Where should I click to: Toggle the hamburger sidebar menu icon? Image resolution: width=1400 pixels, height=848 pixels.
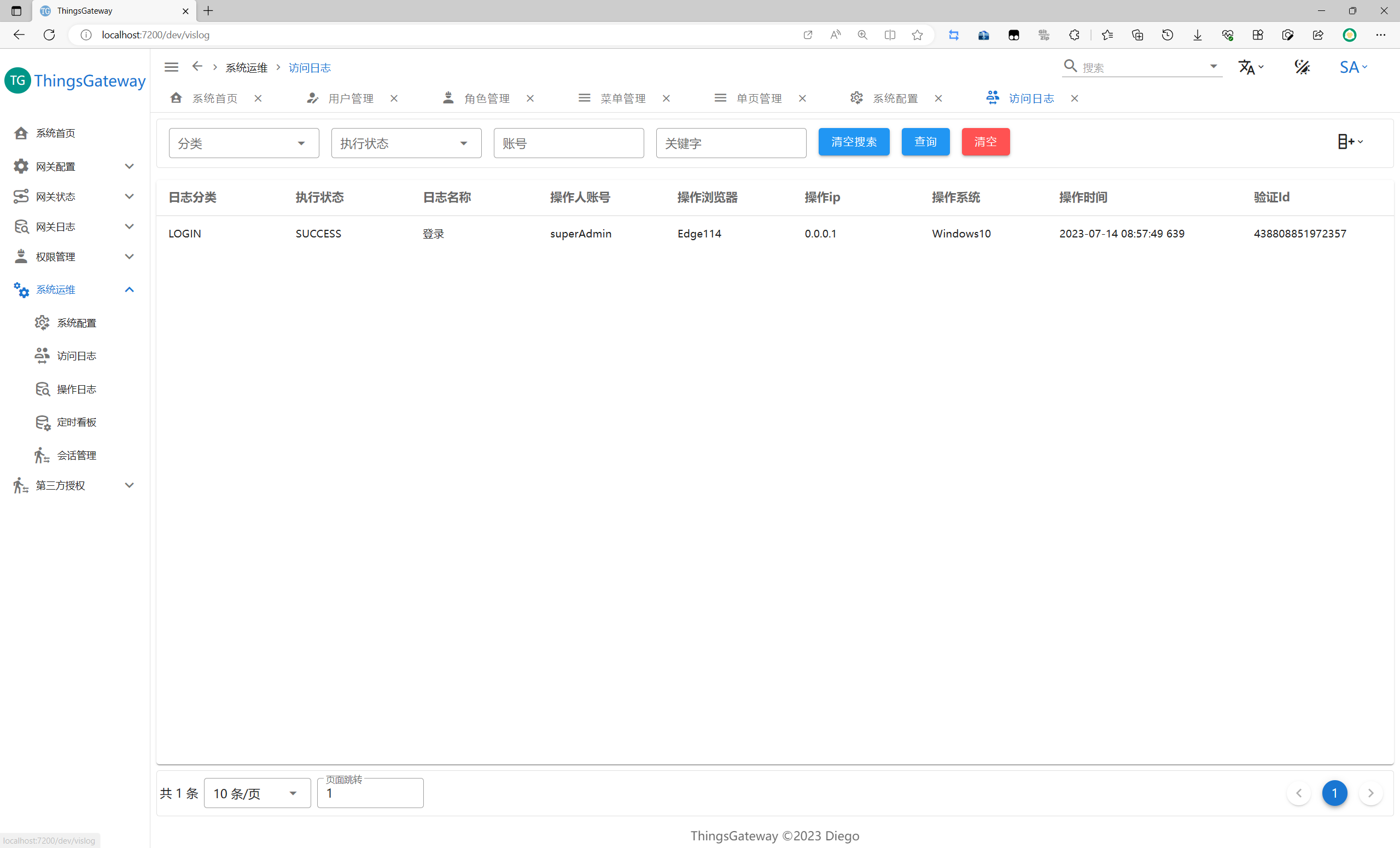pos(171,67)
